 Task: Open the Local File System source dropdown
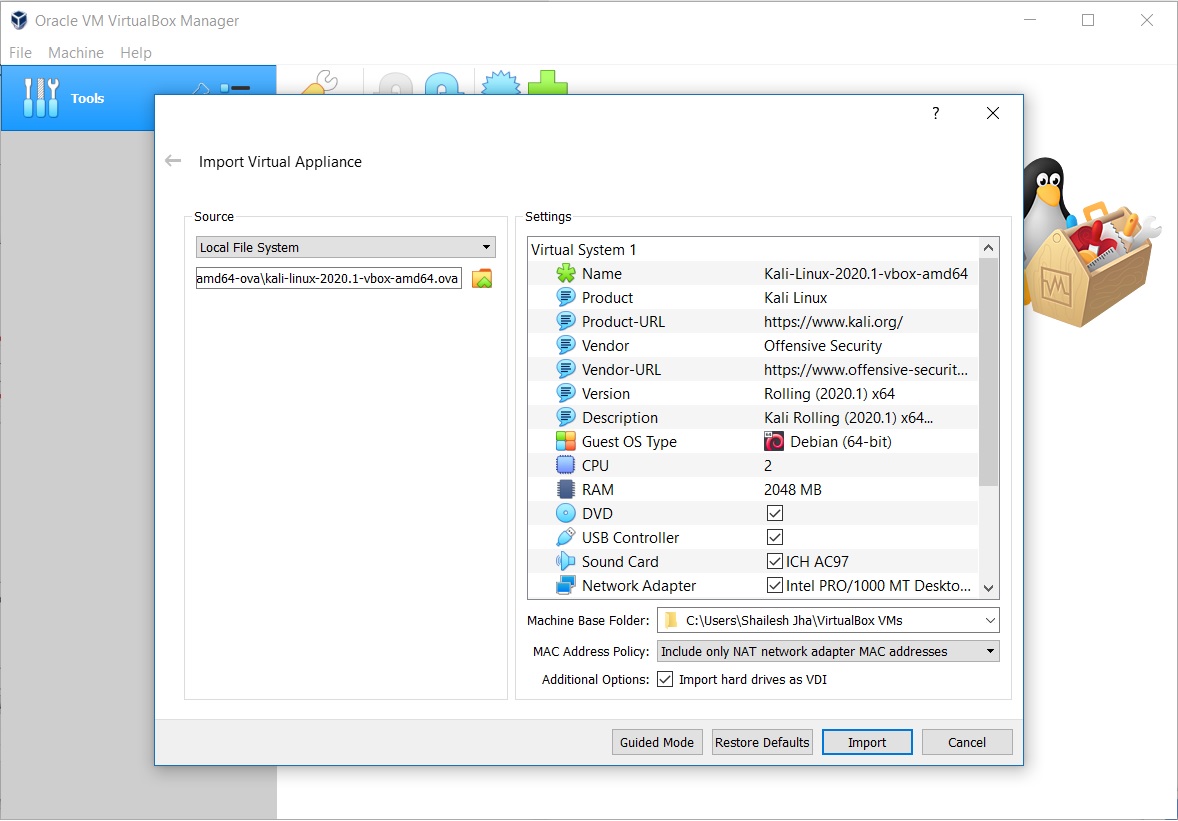coord(346,247)
